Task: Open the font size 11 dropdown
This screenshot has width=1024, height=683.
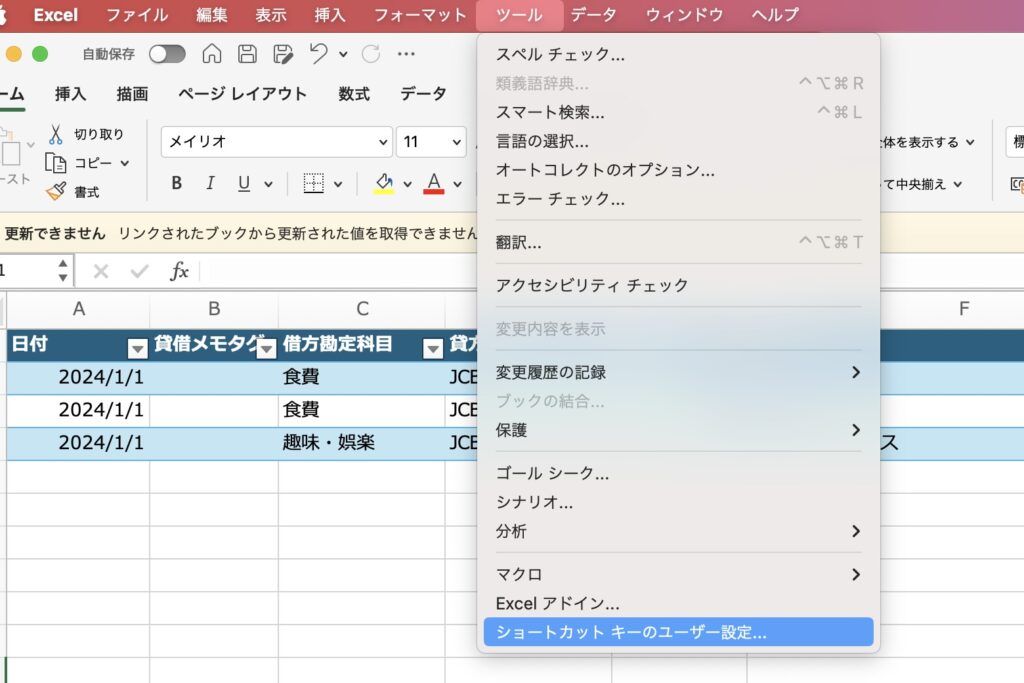Action: pos(456,142)
